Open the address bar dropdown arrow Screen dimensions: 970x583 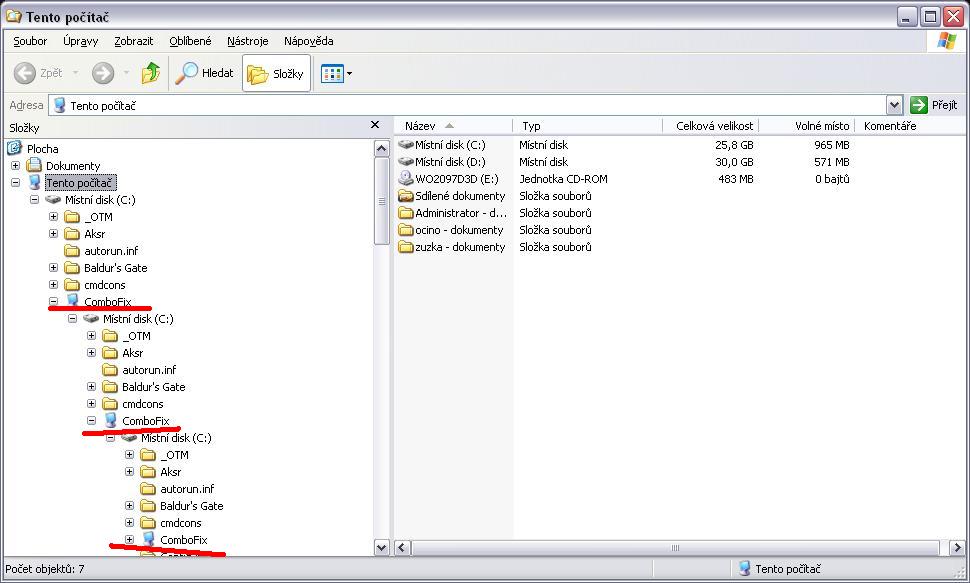(x=894, y=105)
